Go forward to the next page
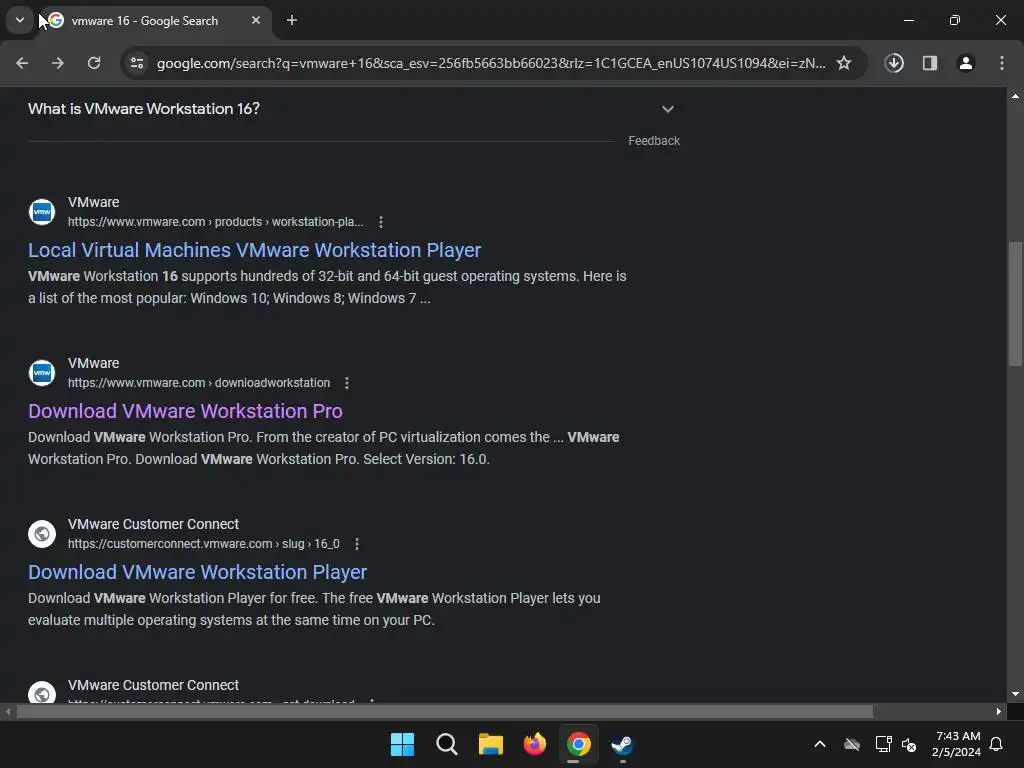1024x768 pixels. point(58,63)
